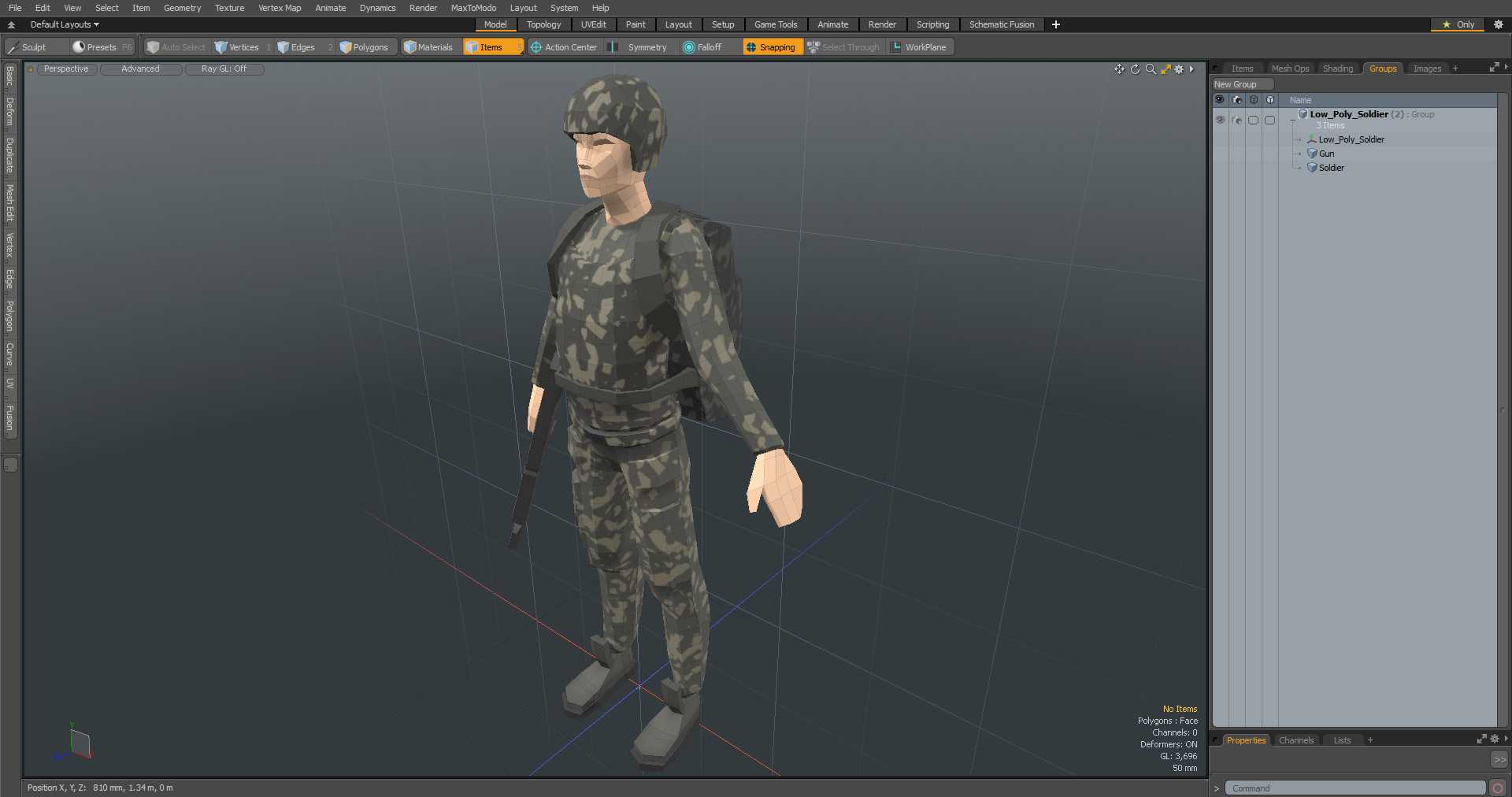Click the Only star button
Screen dimensions: 1512x797
click(x=1458, y=24)
